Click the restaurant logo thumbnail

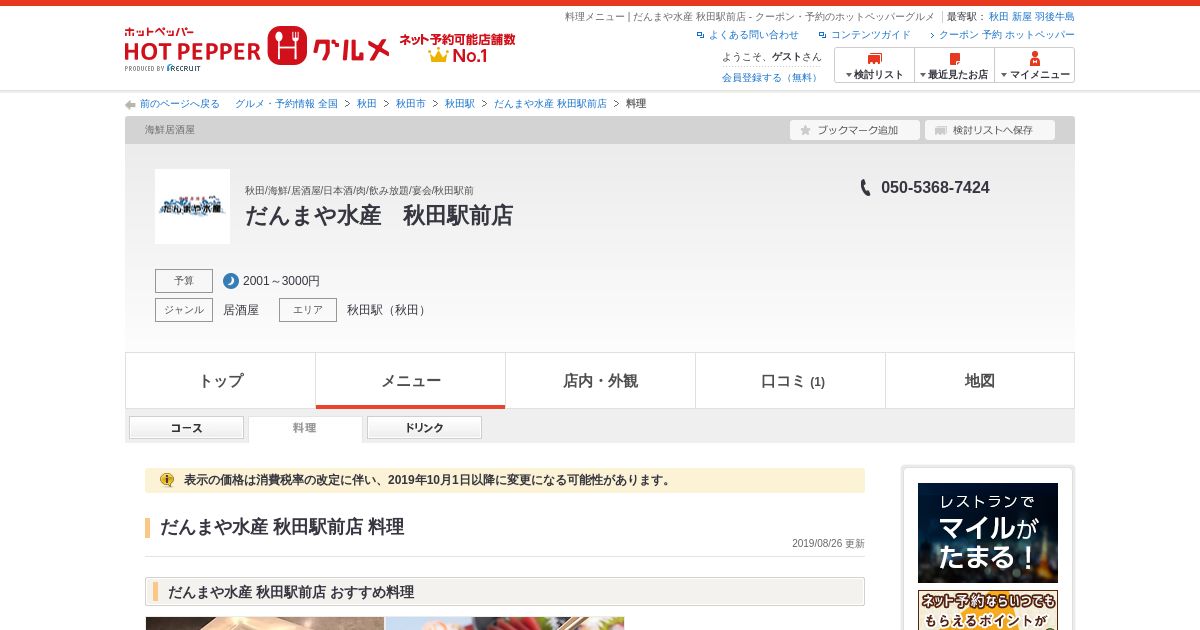click(192, 206)
